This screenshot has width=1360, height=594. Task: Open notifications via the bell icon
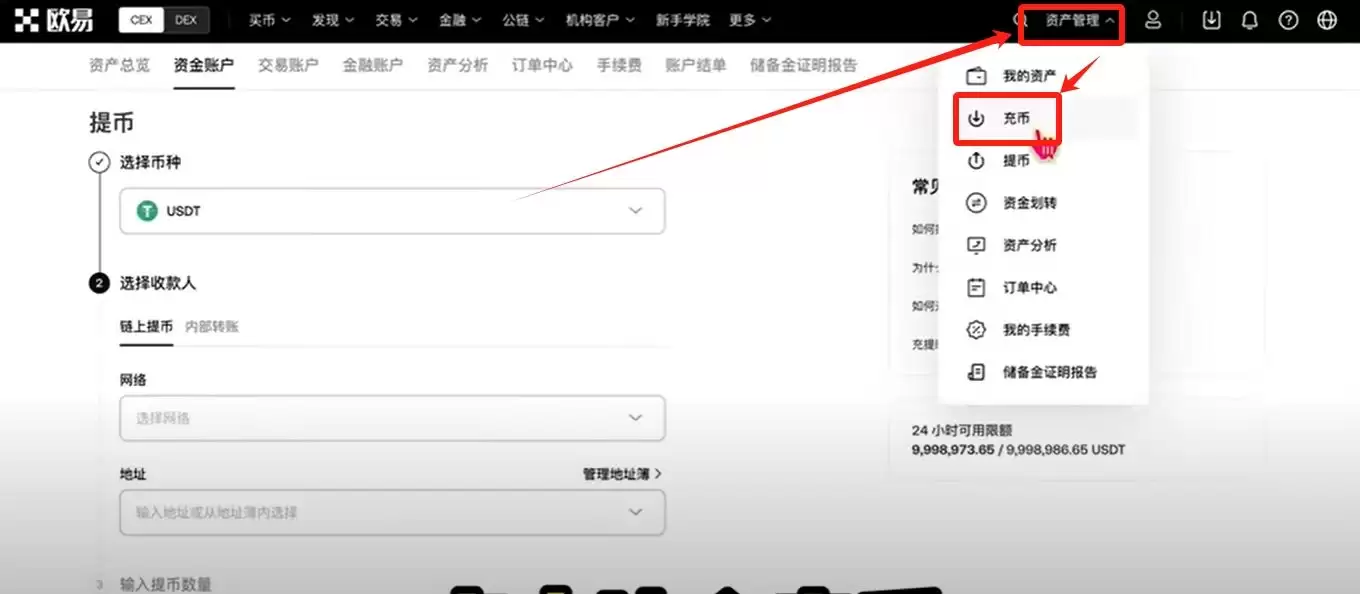(1250, 19)
